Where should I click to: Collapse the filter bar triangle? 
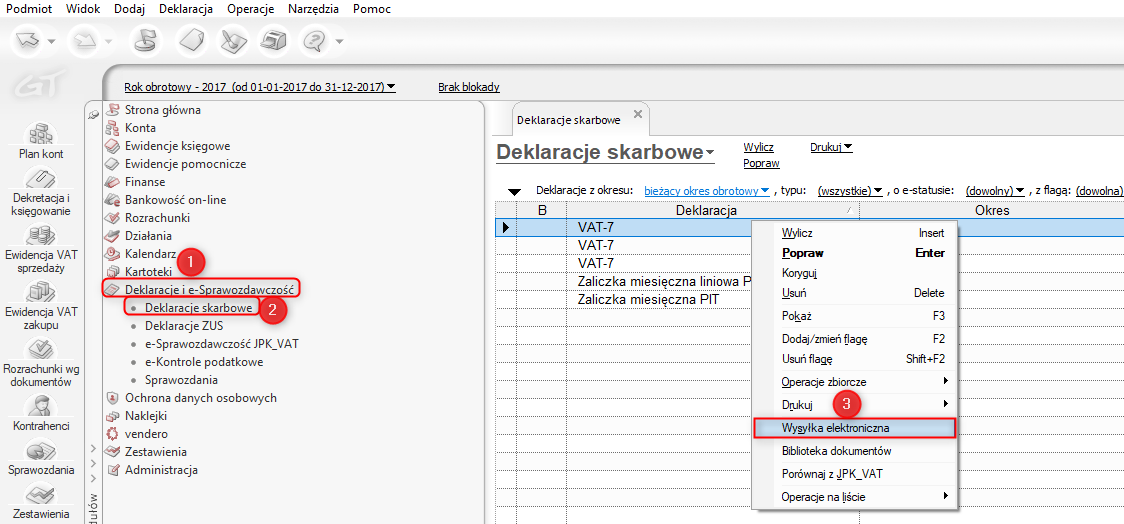pyautogui.click(x=513, y=192)
